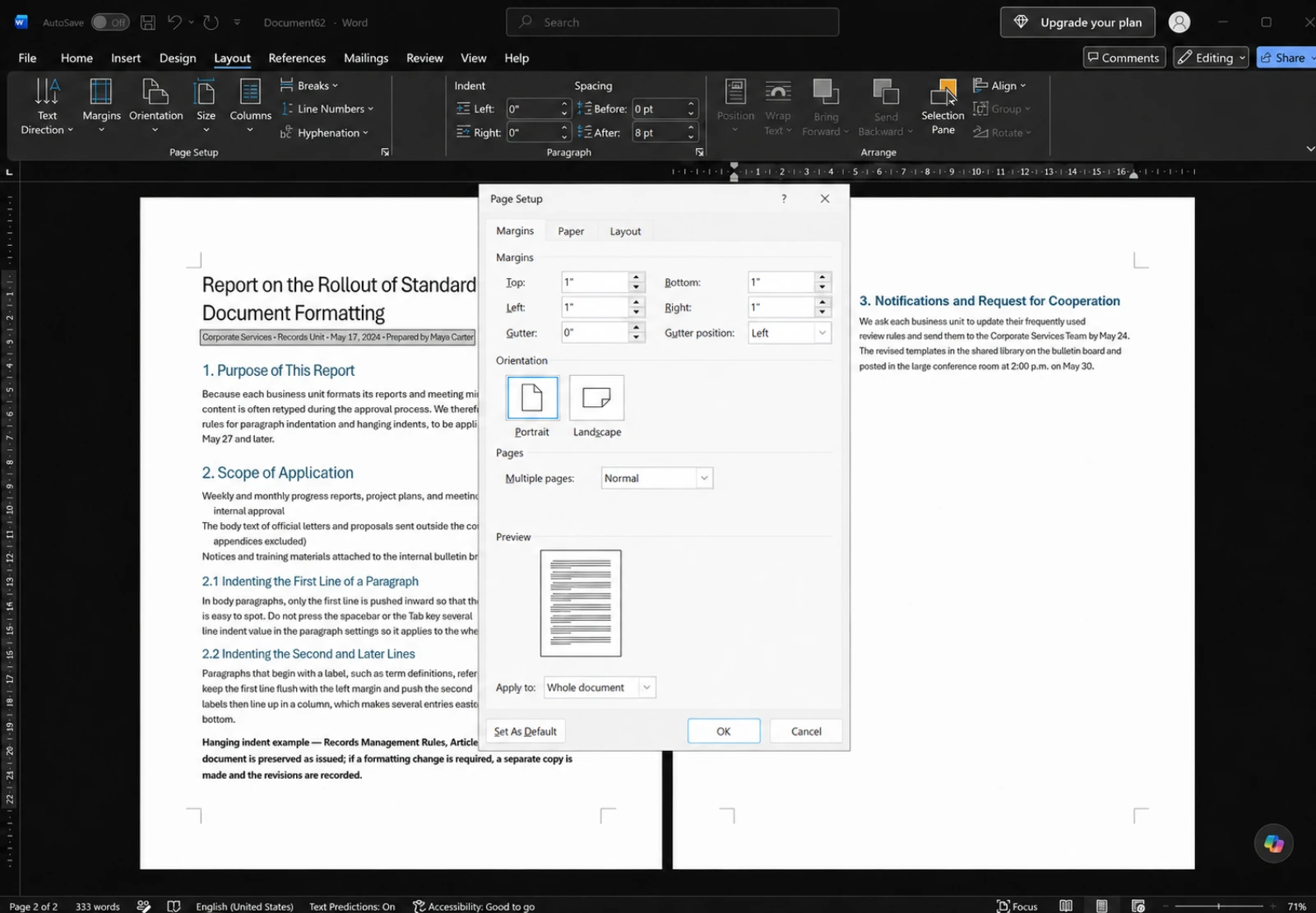Screen dimensions: 1316x913
Task: Open the Selection Pane
Action: pos(943,107)
